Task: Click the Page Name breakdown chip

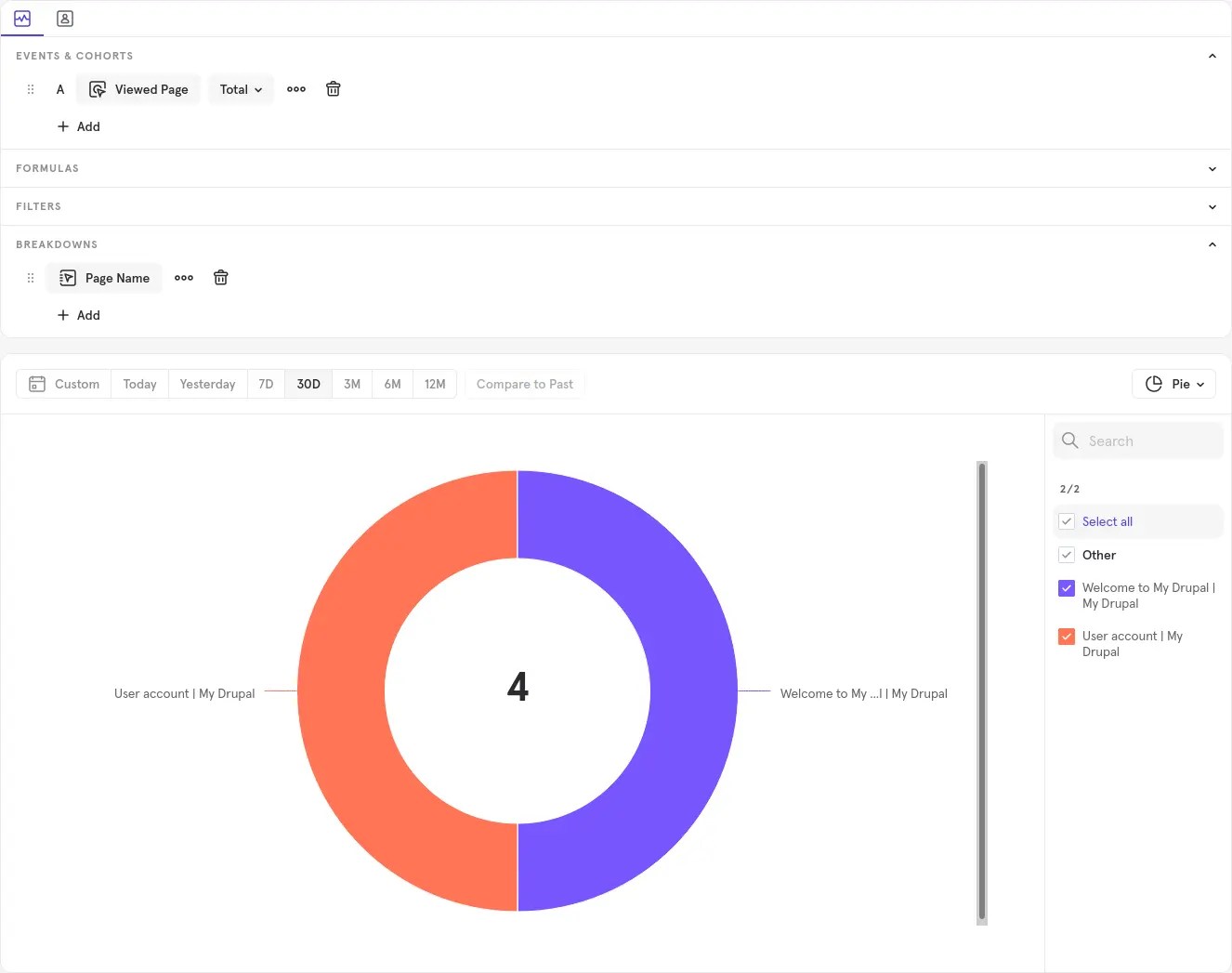Action: click(x=104, y=278)
